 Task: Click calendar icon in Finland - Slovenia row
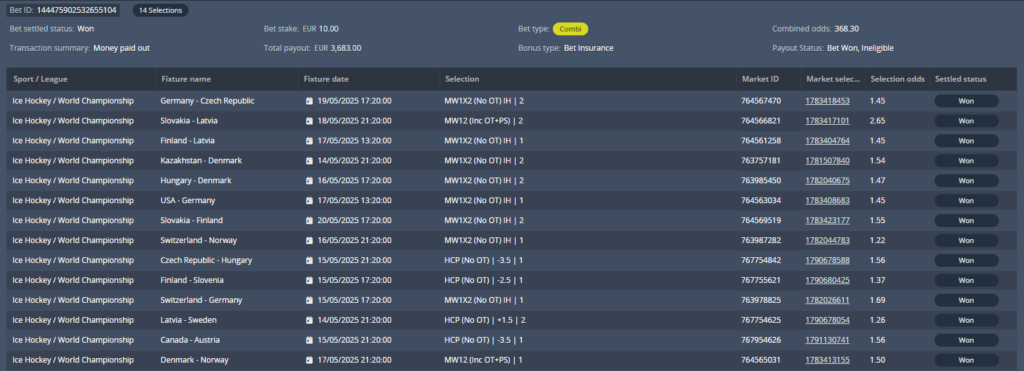pos(309,280)
